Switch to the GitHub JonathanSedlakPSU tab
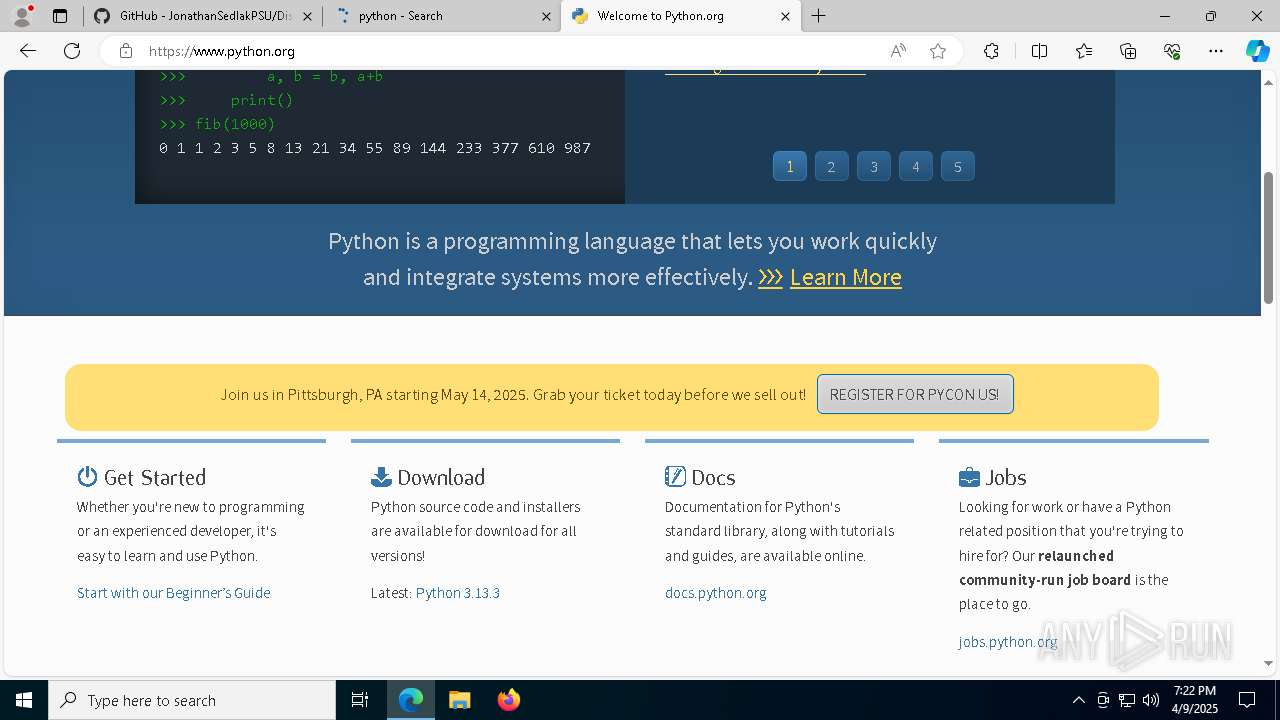This screenshot has width=1280, height=720. pos(202,16)
